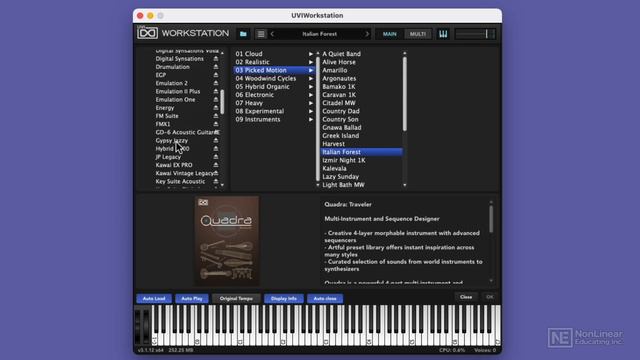Toggle Original Tempo option
The width and height of the screenshot is (640, 360).
point(236,298)
